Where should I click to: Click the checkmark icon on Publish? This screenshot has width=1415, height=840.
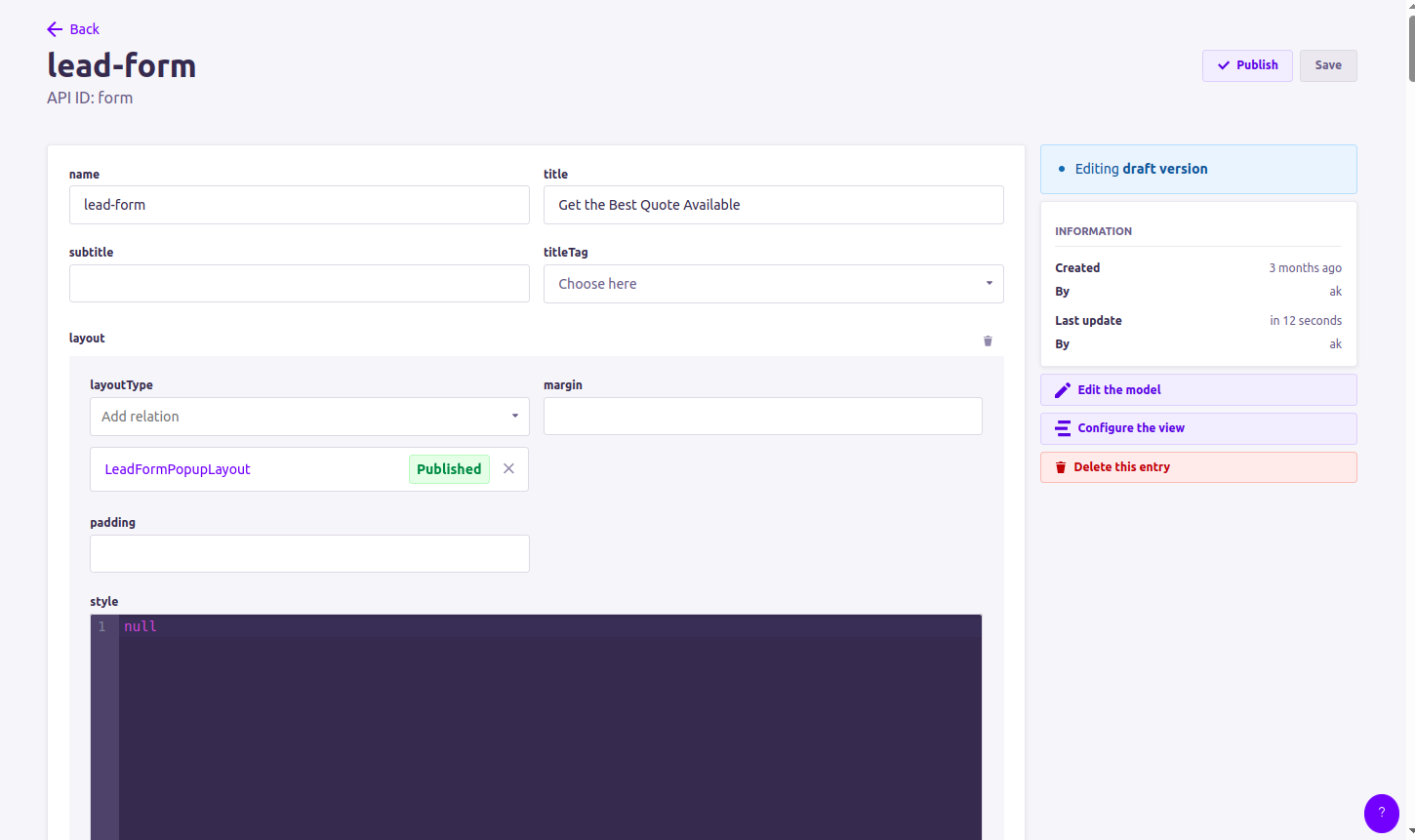1224,65
